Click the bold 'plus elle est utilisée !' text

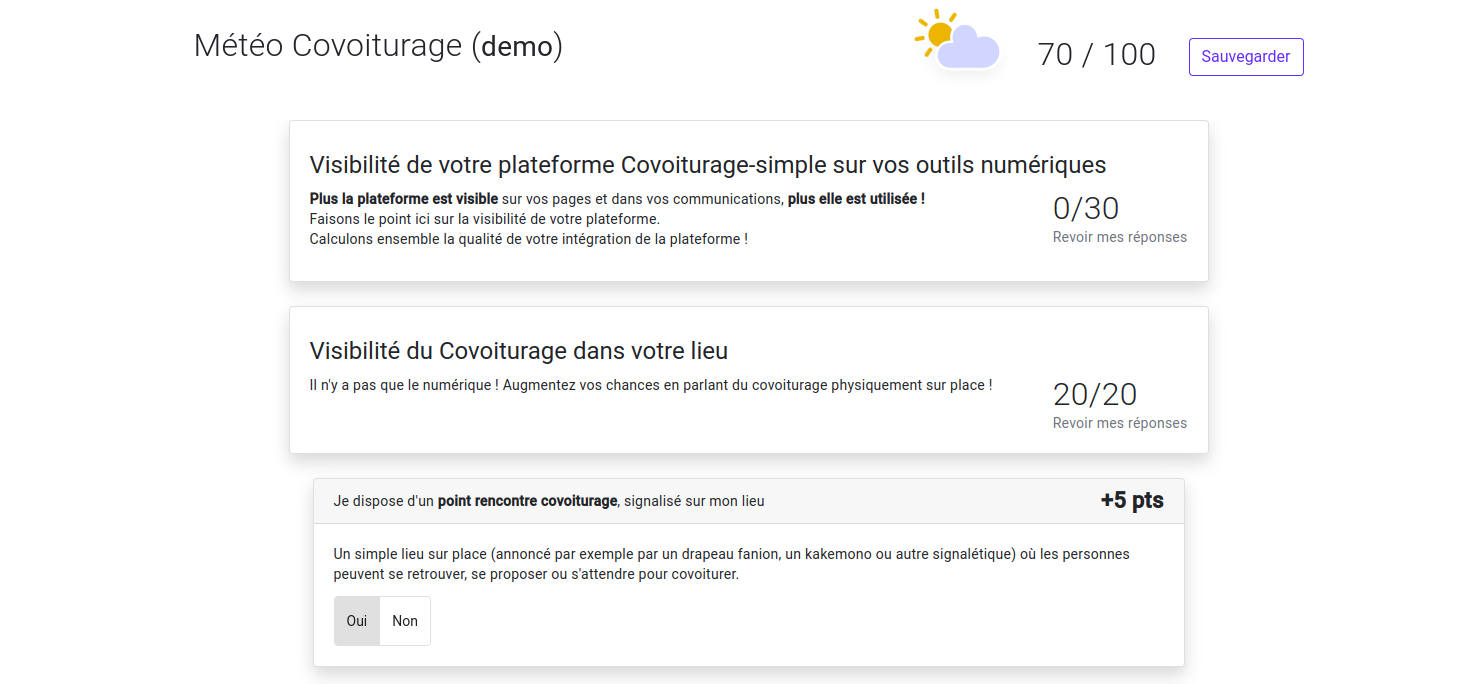pyautogui.click(x=856, y=199)
